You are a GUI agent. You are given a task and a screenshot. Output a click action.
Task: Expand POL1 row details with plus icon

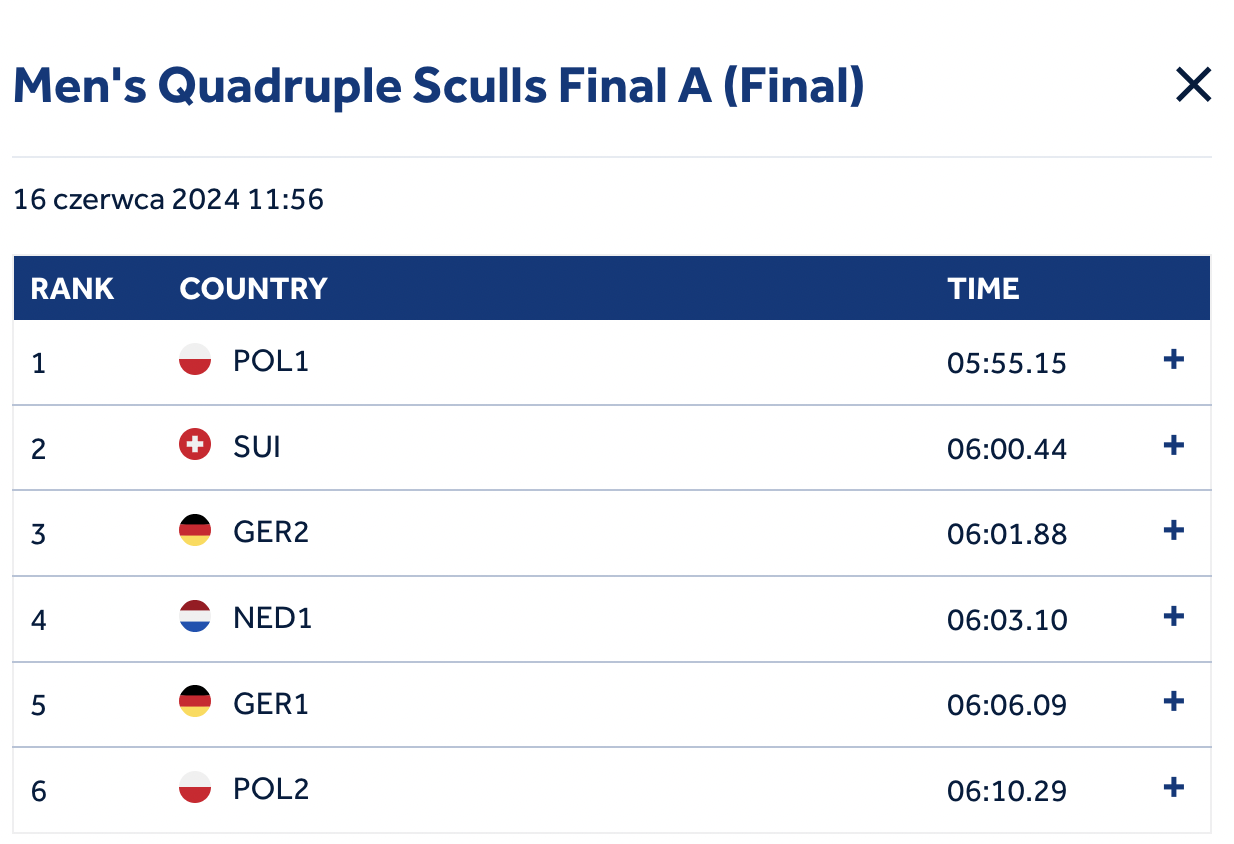click(1174, 360)
